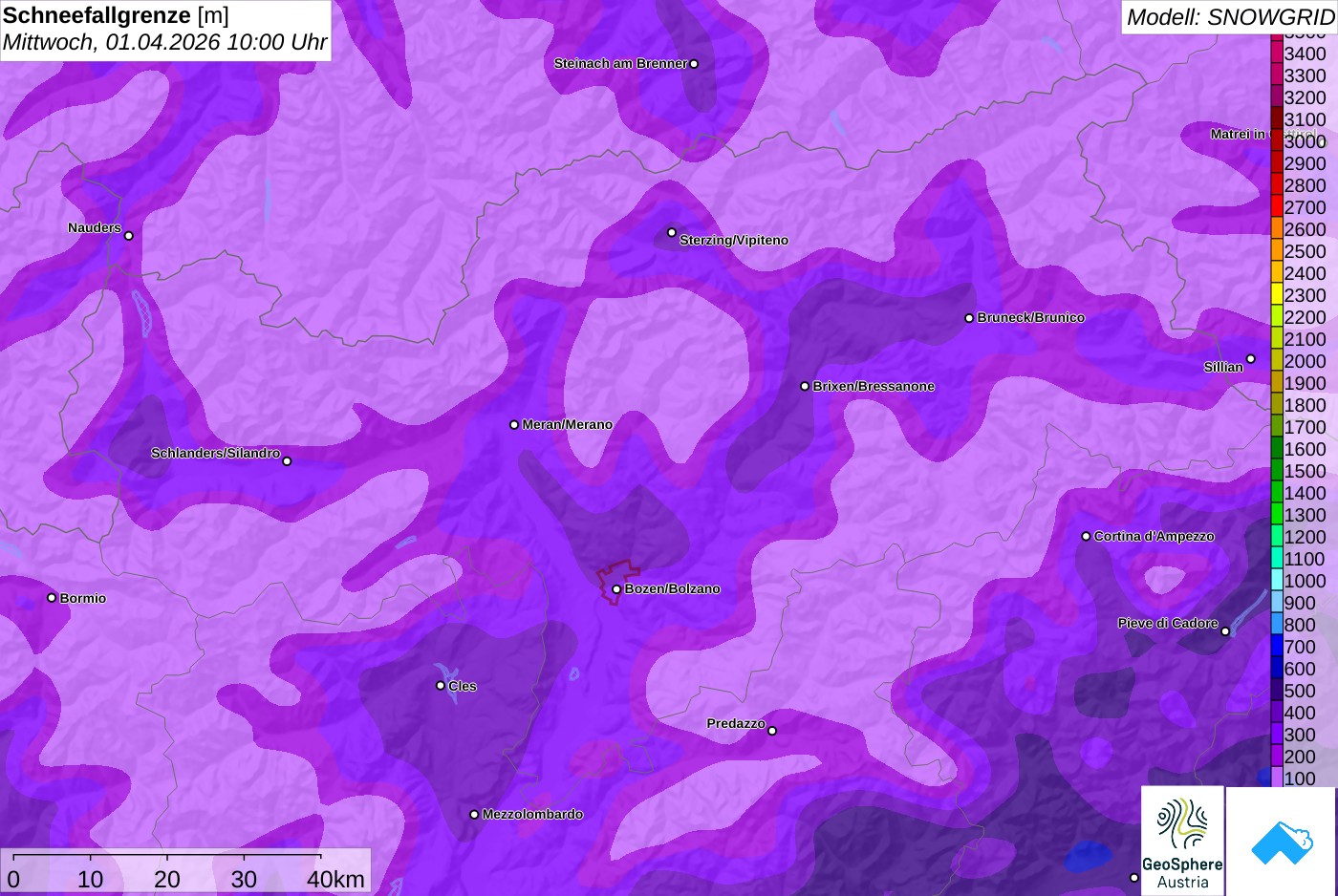
Task: Click the Schlanders/Silandro label text
Action: tap(215, 454)
